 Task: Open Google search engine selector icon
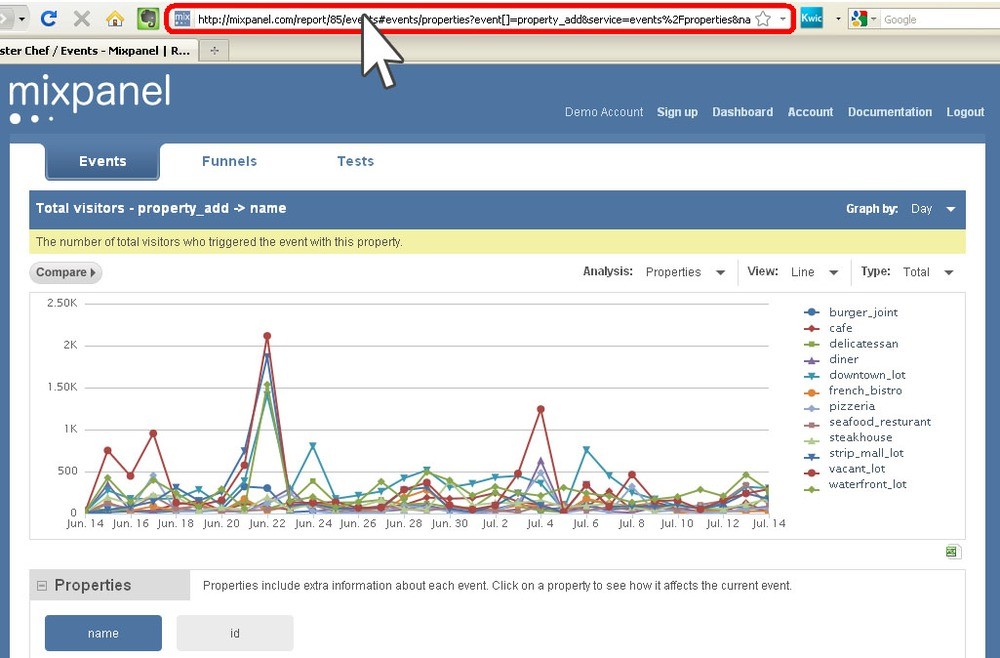859,19
